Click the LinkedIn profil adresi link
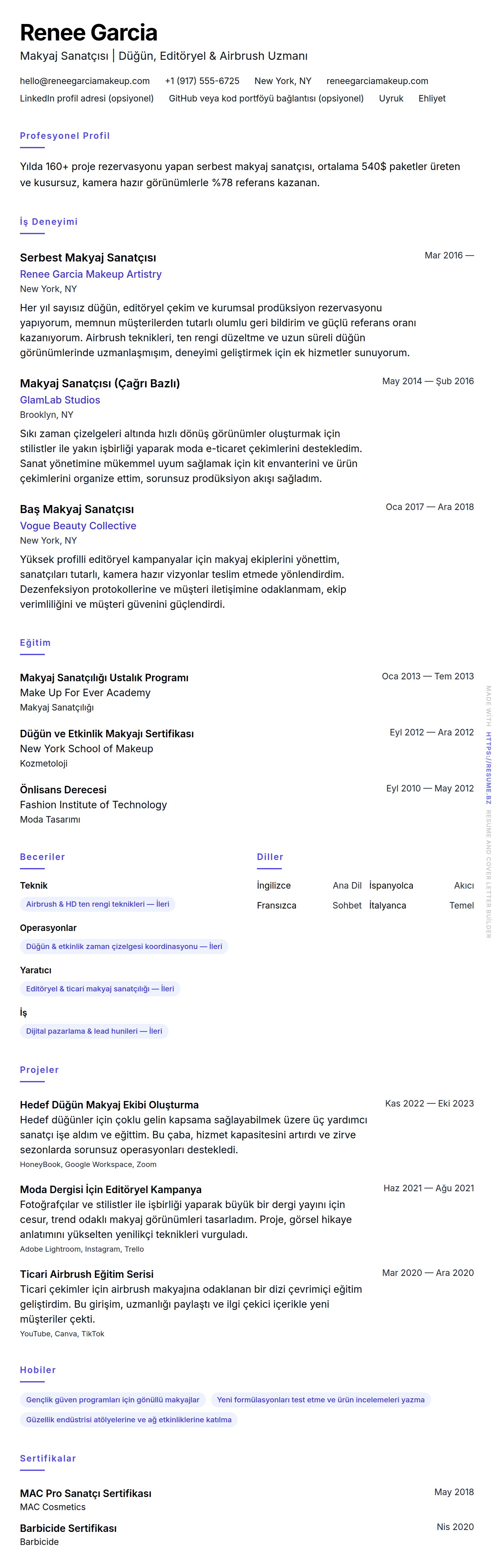Viewport: 494px width, 1568px height. [x=86, y=98]
